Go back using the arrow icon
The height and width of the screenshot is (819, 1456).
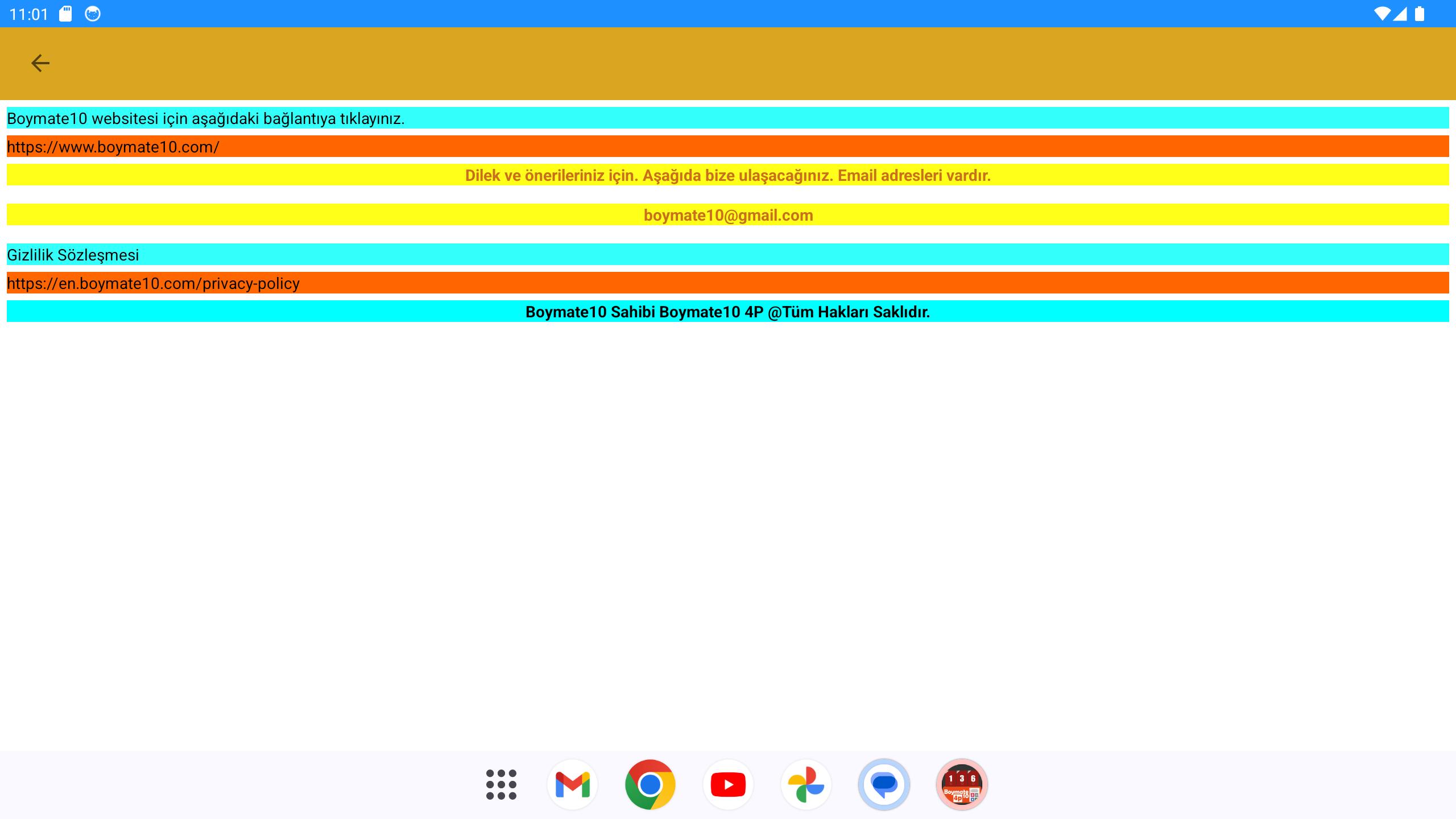[40, 63]
